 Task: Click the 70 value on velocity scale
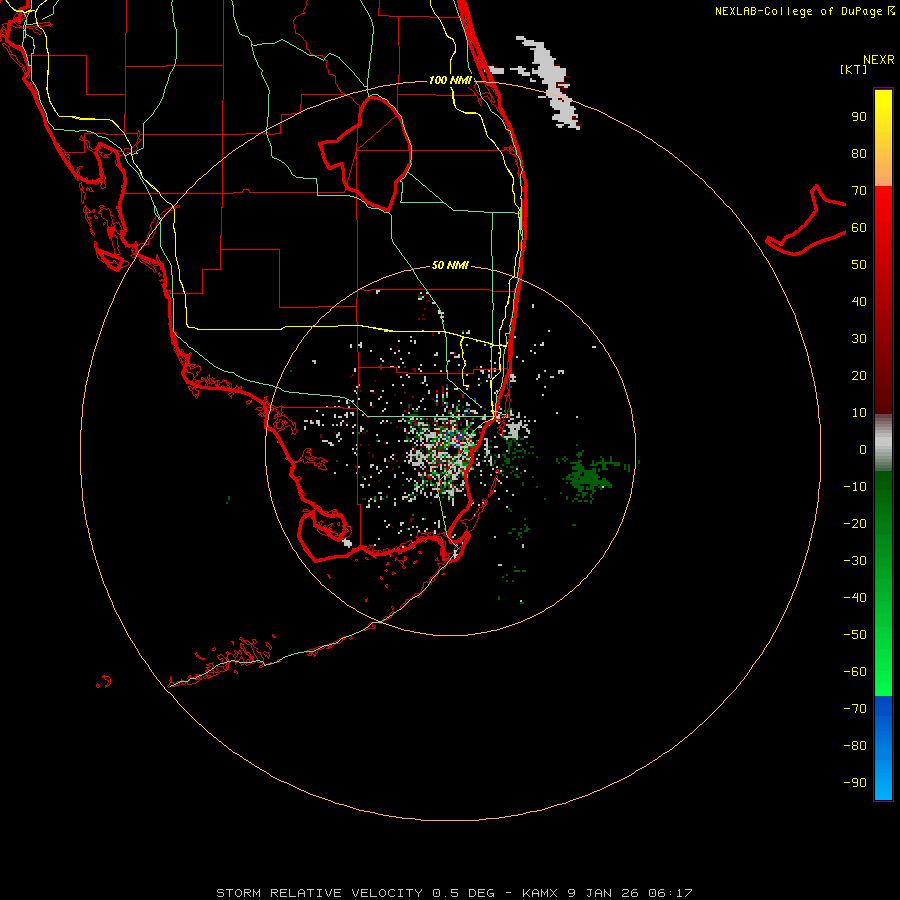click(859, 191)
